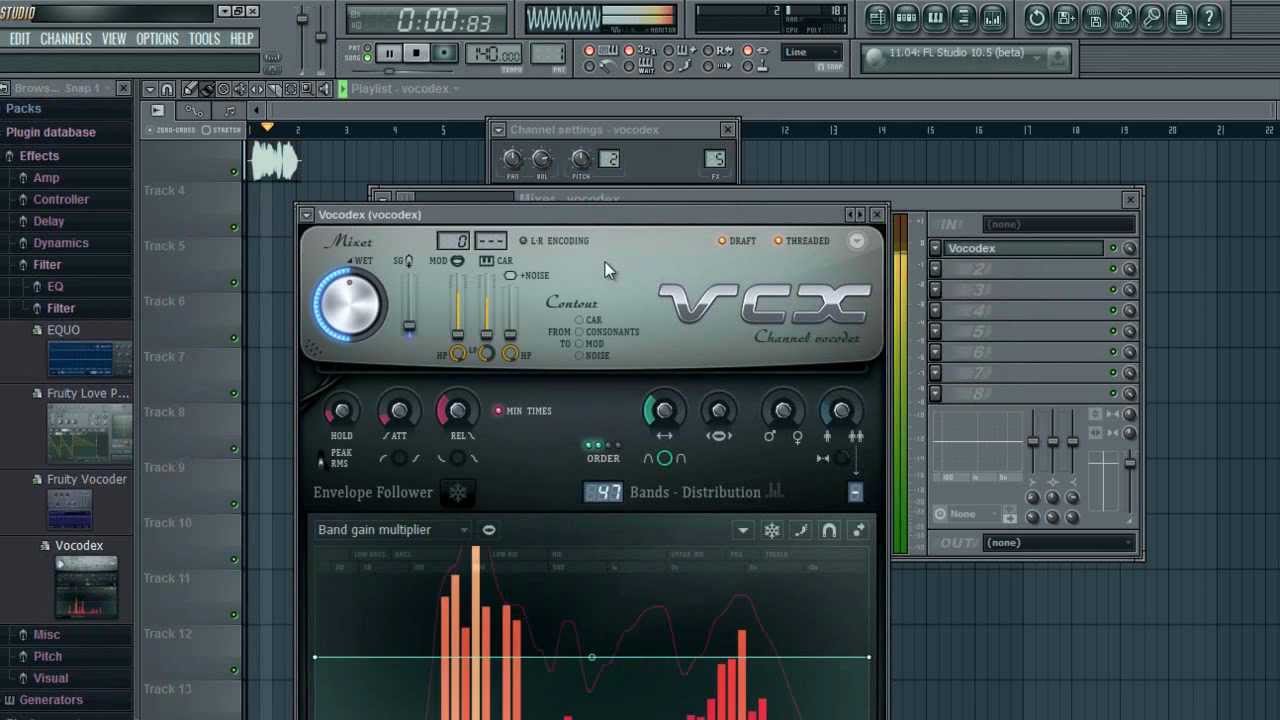Open mixer effect slot 2 menu arrow
This screenshot has height=720, width=1280.
coord(935,269)
